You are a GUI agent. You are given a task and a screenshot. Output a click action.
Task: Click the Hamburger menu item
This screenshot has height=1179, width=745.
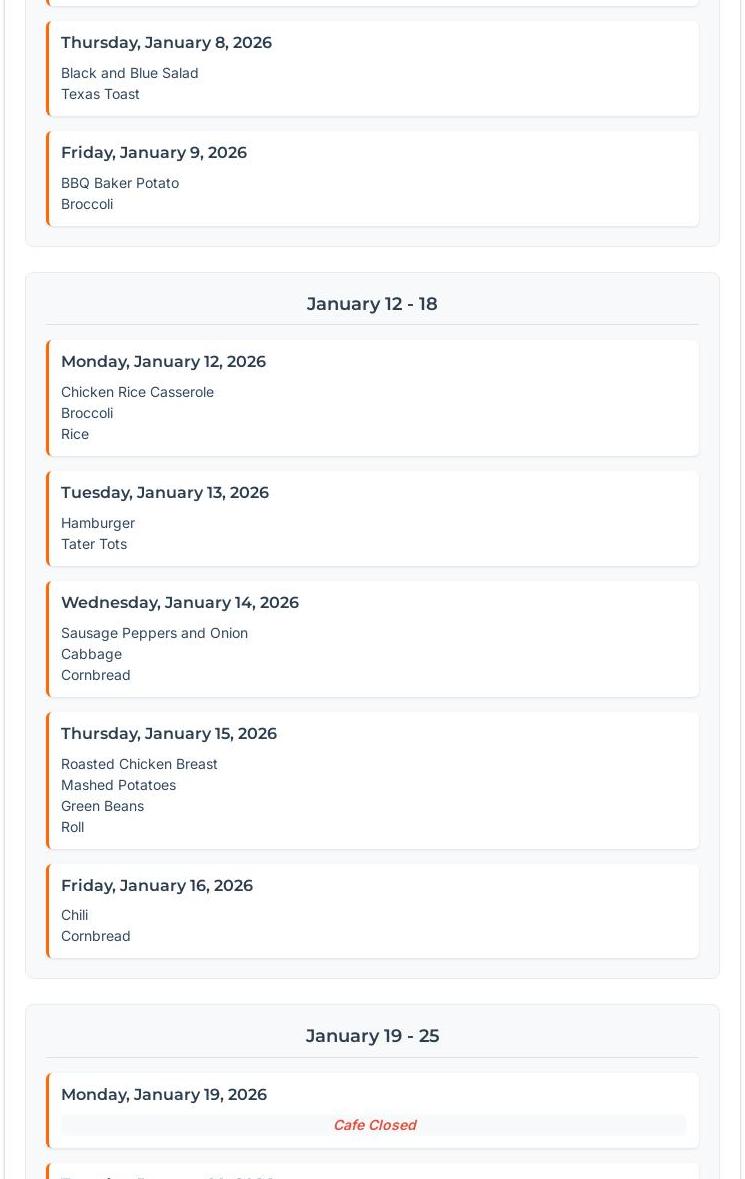98,523
